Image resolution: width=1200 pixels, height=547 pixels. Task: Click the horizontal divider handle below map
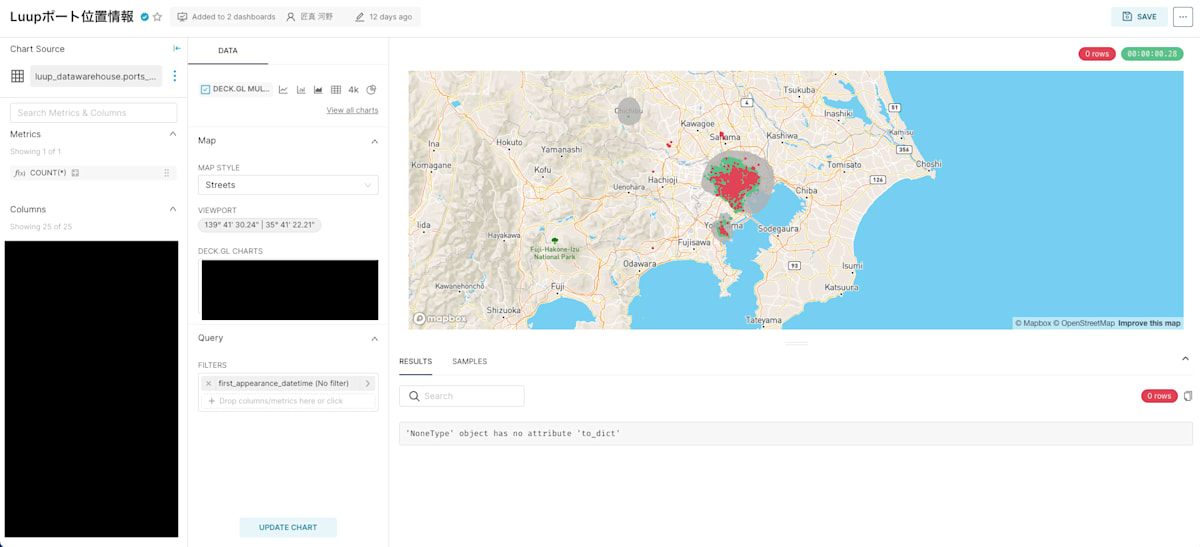pos(796,343)
